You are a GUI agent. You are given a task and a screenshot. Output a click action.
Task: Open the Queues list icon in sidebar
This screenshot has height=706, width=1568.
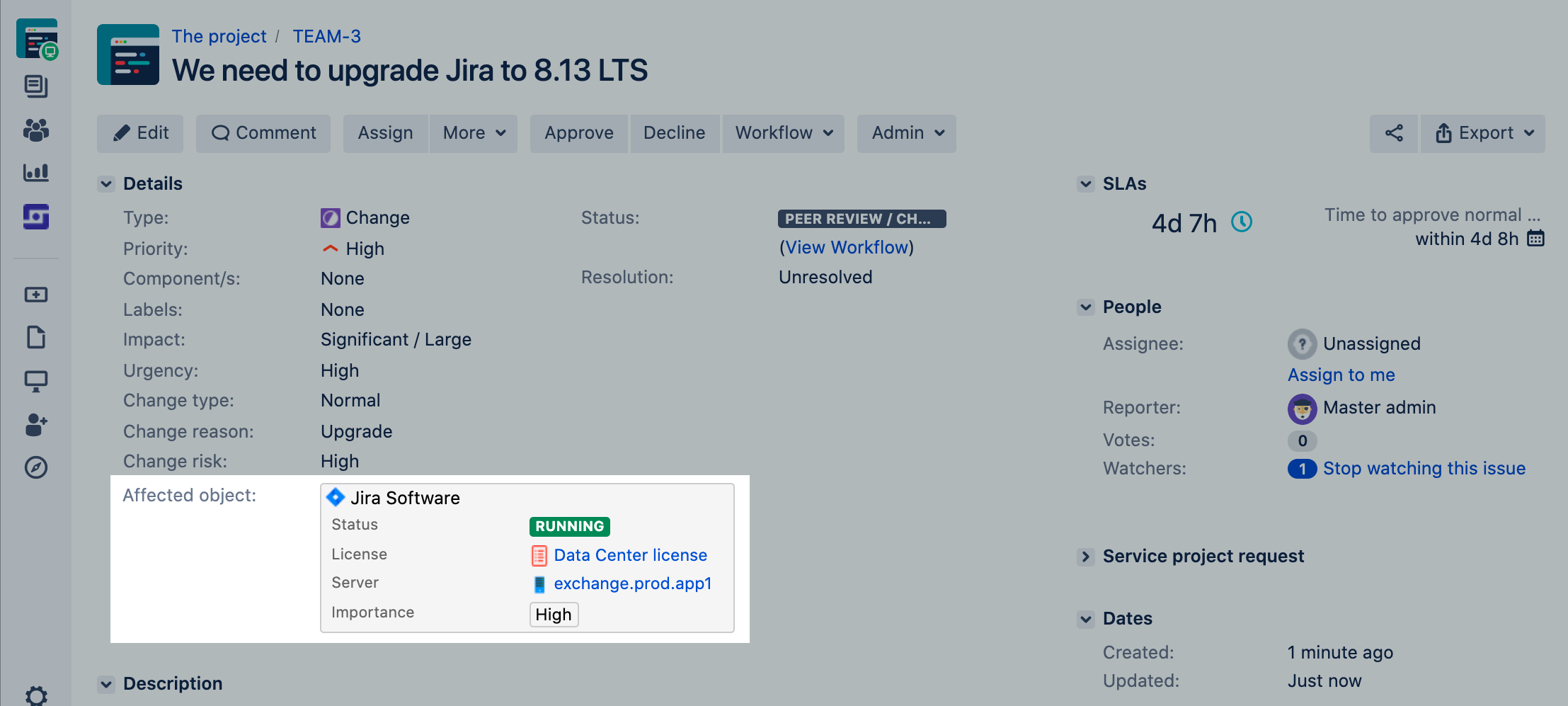pos(36,86)
